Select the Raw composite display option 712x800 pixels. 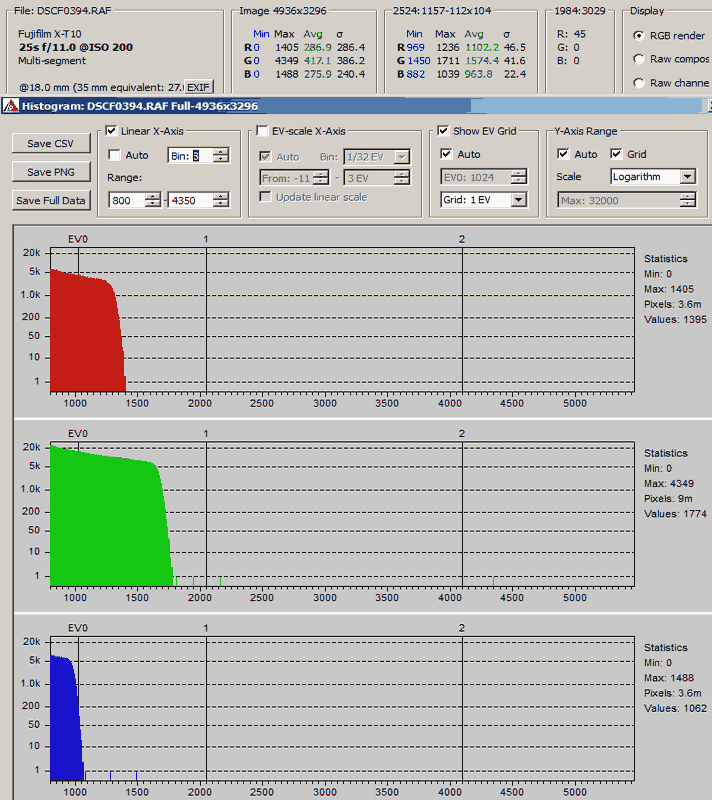[x=639, y=59]
